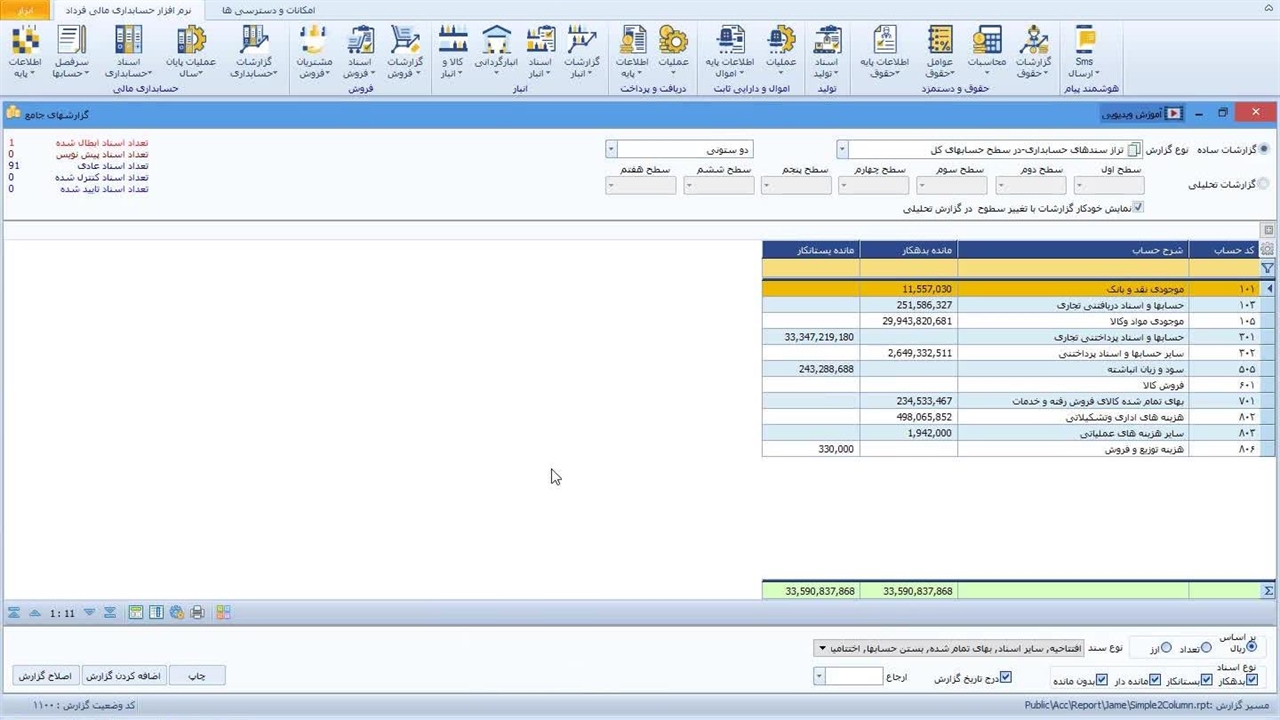Open the انبارگردانی ribbon icon
The height and width of the screenshot is (720, 1280).
pos(496,52)
